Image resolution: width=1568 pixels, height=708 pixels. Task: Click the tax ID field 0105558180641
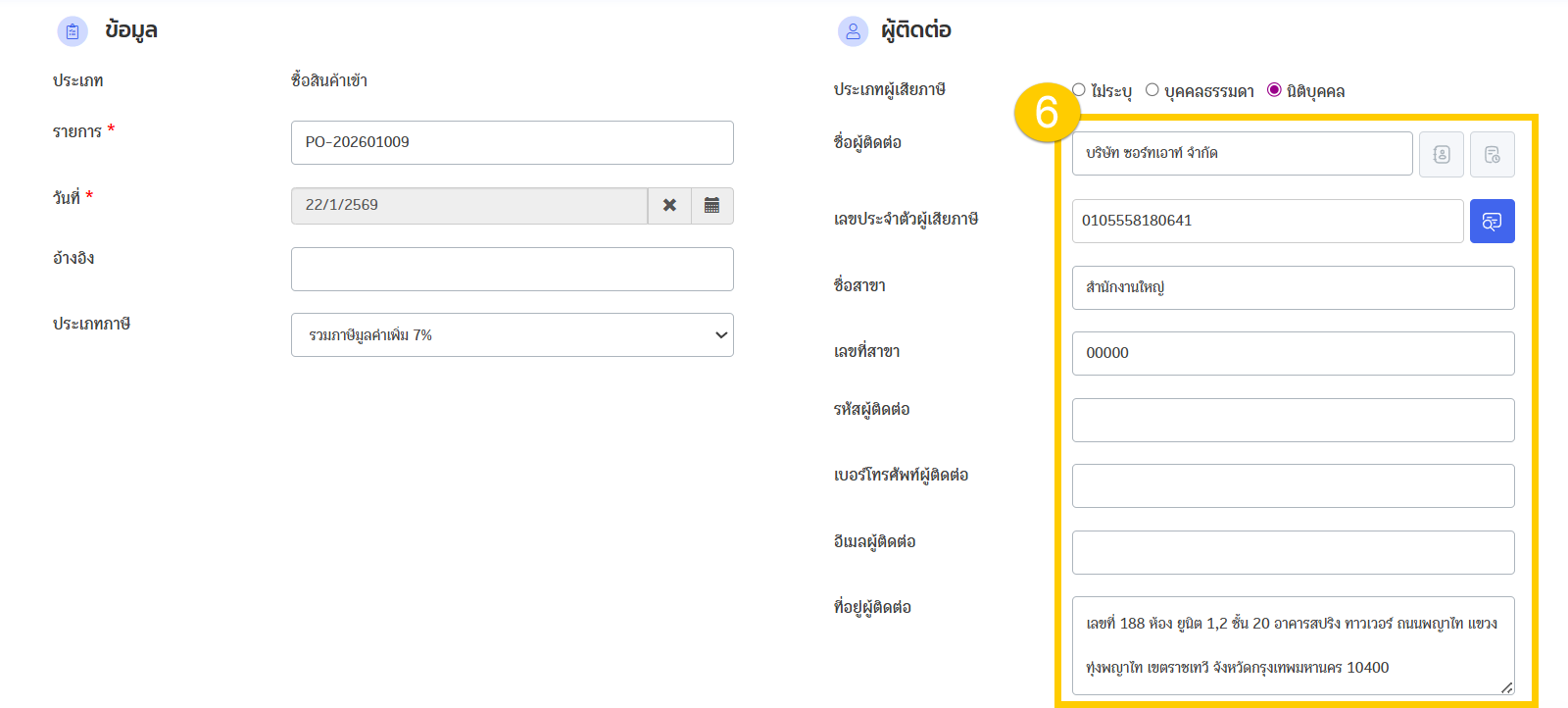[1267, 222]
